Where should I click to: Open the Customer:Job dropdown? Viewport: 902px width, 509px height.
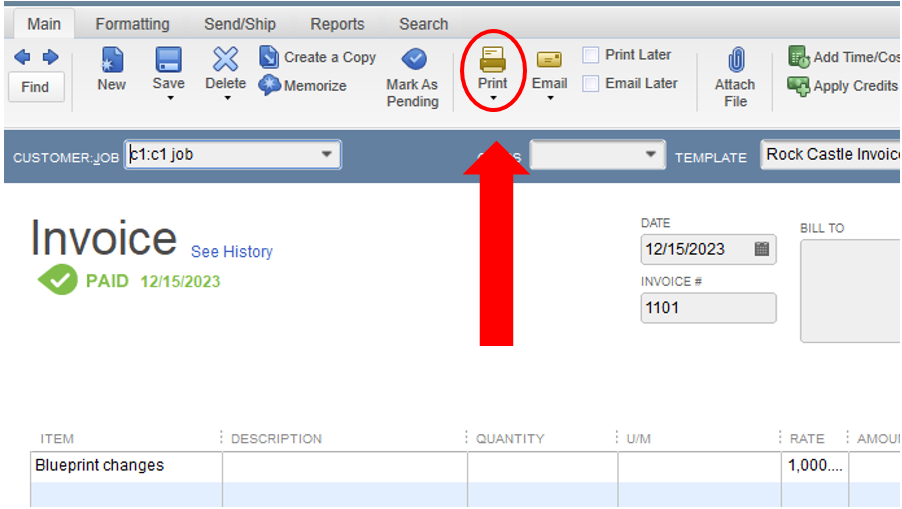pos(326,154)
